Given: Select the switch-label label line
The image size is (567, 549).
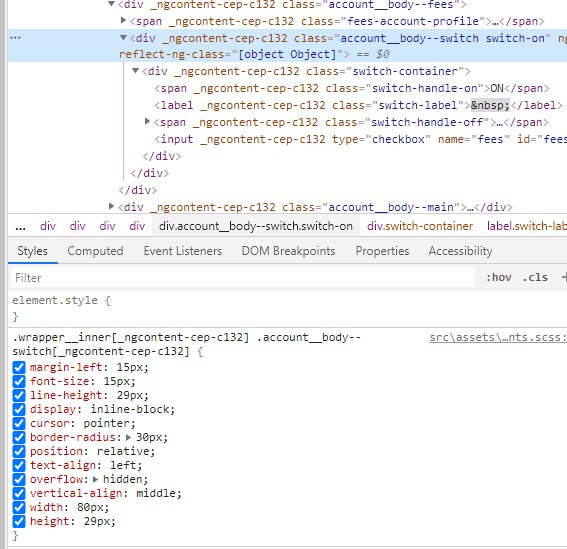Looking at the screenshot, I should click(358, 105).
